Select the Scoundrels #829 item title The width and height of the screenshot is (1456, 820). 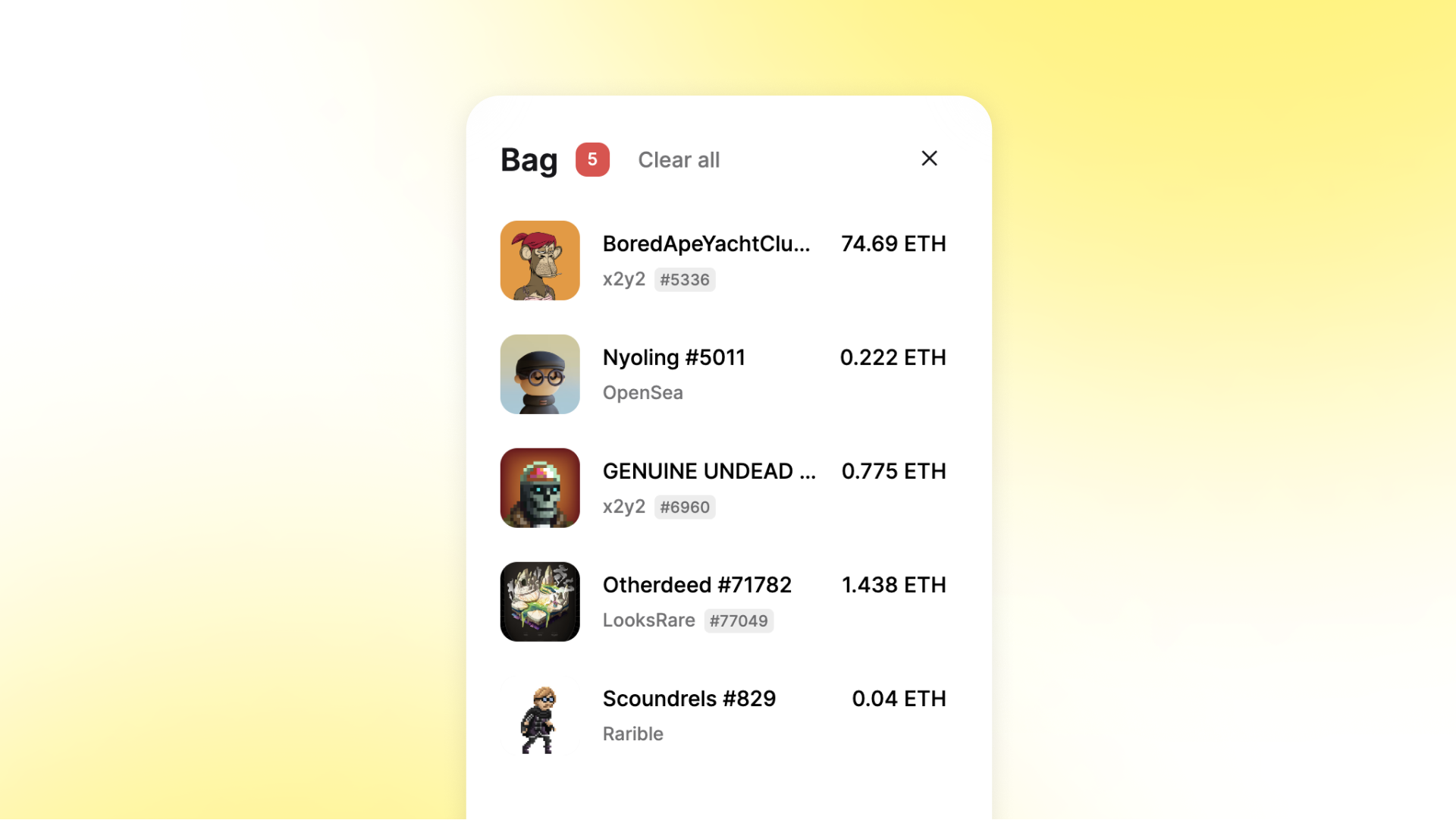(x=689, y=699)
